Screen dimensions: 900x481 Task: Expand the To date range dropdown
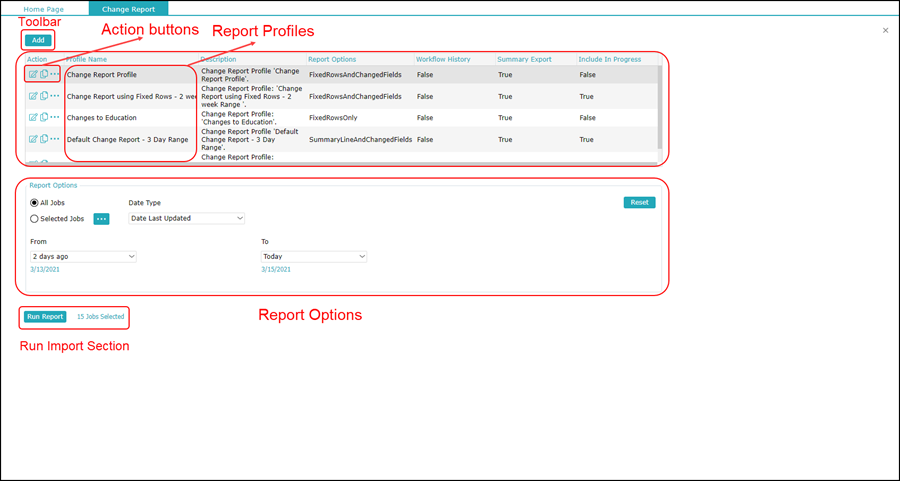313,257
